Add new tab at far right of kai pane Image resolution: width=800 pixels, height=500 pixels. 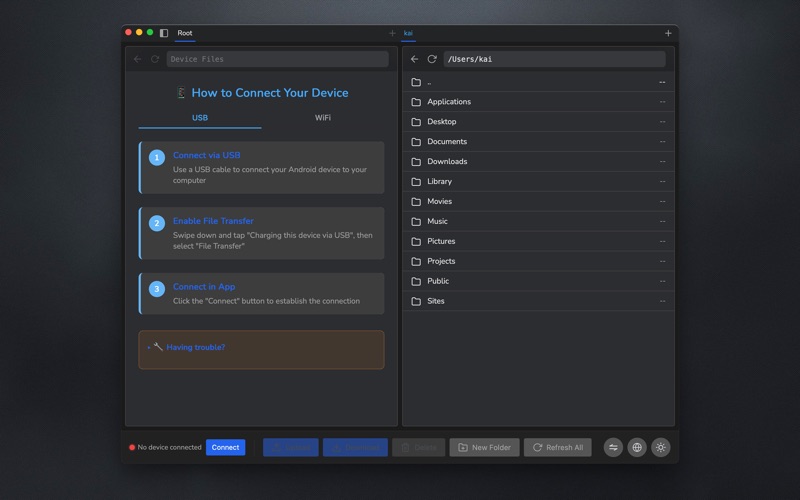[x=668, y=33]
